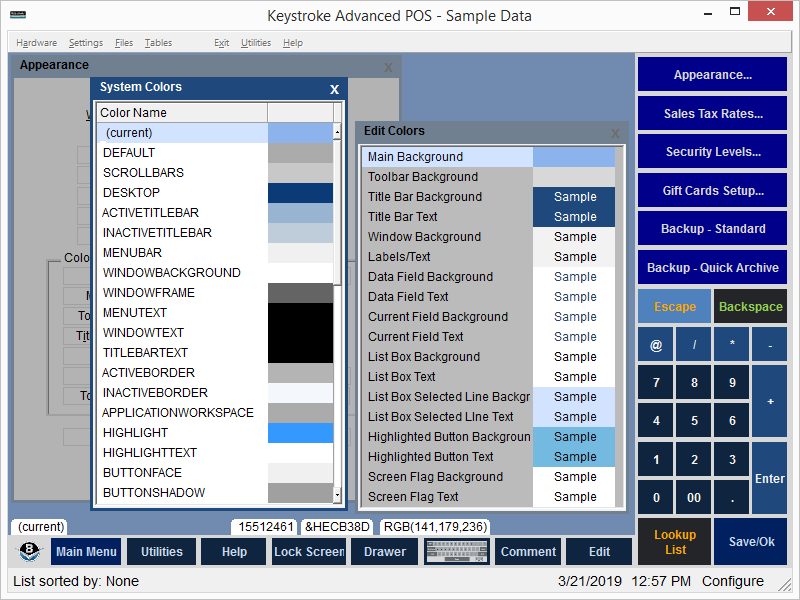Click the Keystroke logo icon in bottom toolbar
Viewport: 800px width, 600px height.
pyautogui.click(x=30, y=552)
